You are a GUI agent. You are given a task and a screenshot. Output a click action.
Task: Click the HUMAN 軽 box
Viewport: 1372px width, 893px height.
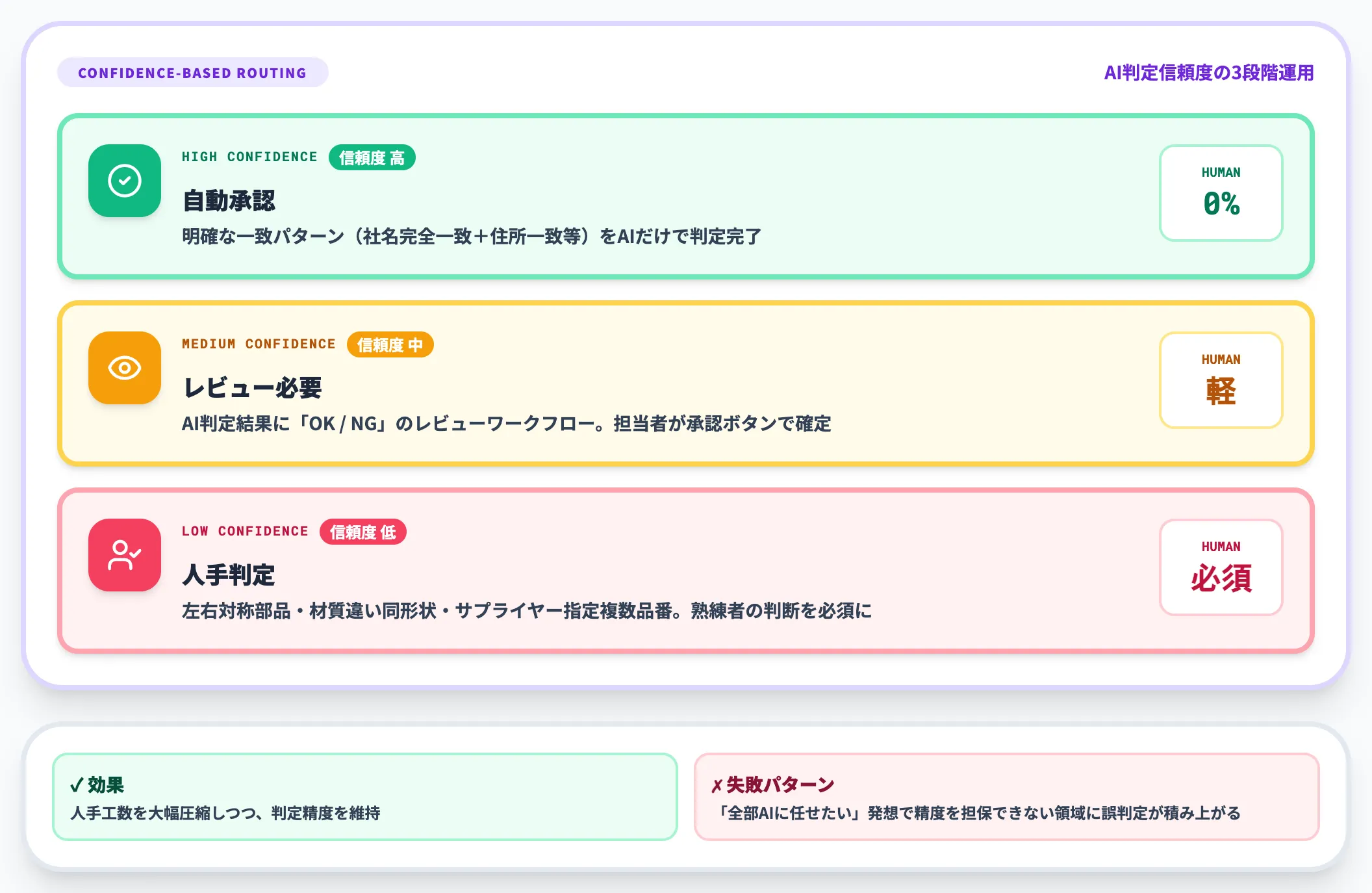coord(1221,380)
